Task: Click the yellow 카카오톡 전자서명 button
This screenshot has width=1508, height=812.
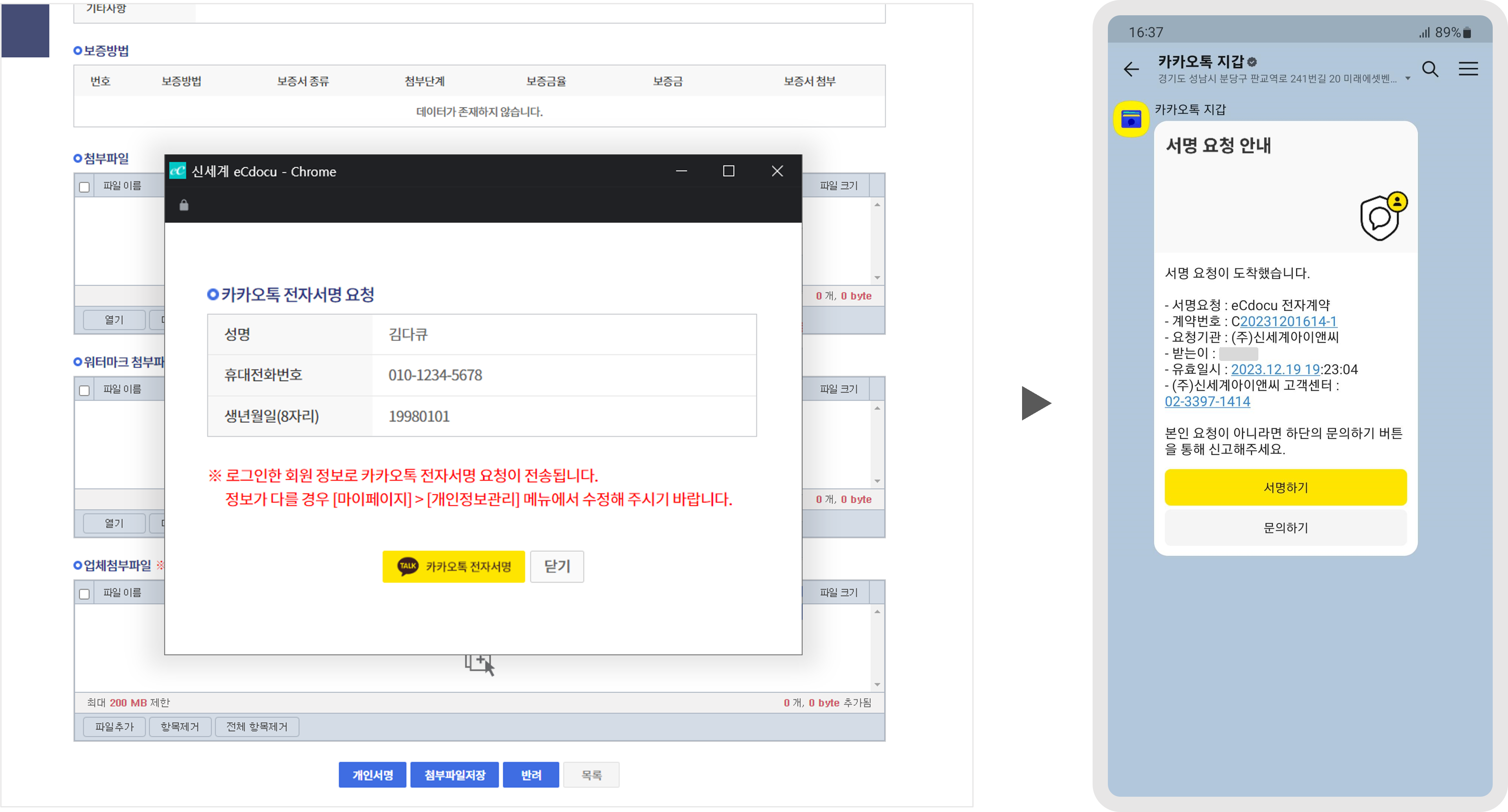Action: [x=453, y=566]
